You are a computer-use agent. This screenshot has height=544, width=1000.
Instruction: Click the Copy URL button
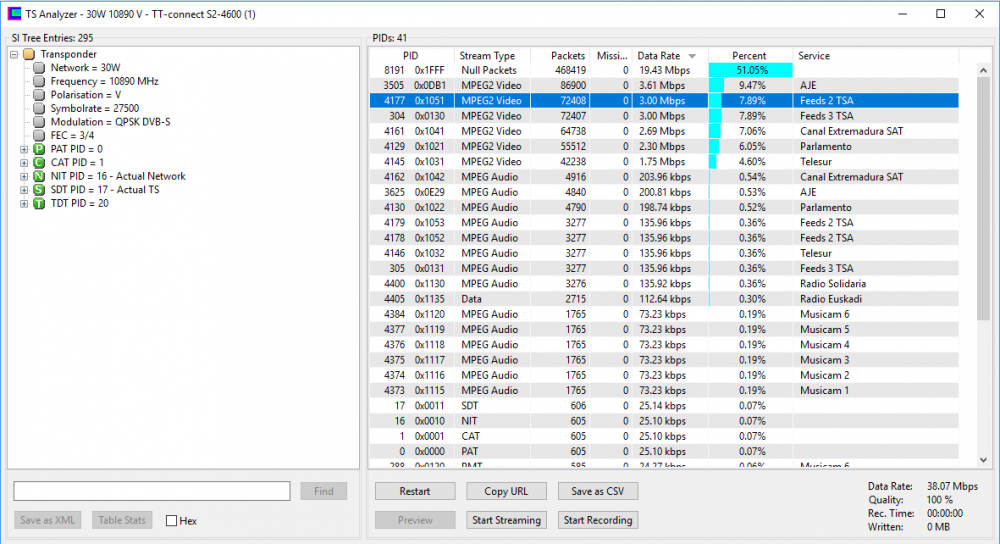[x=506, y=491]
